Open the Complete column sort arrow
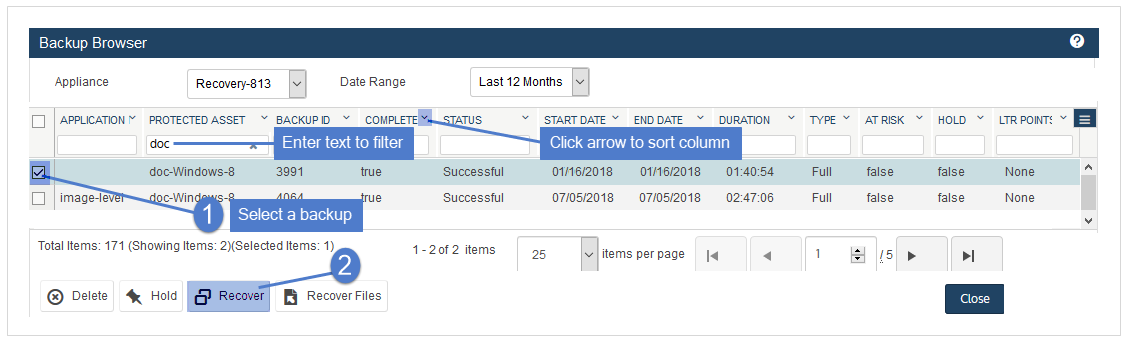This screenshot has width=1145, height=362. coord(425,118)
